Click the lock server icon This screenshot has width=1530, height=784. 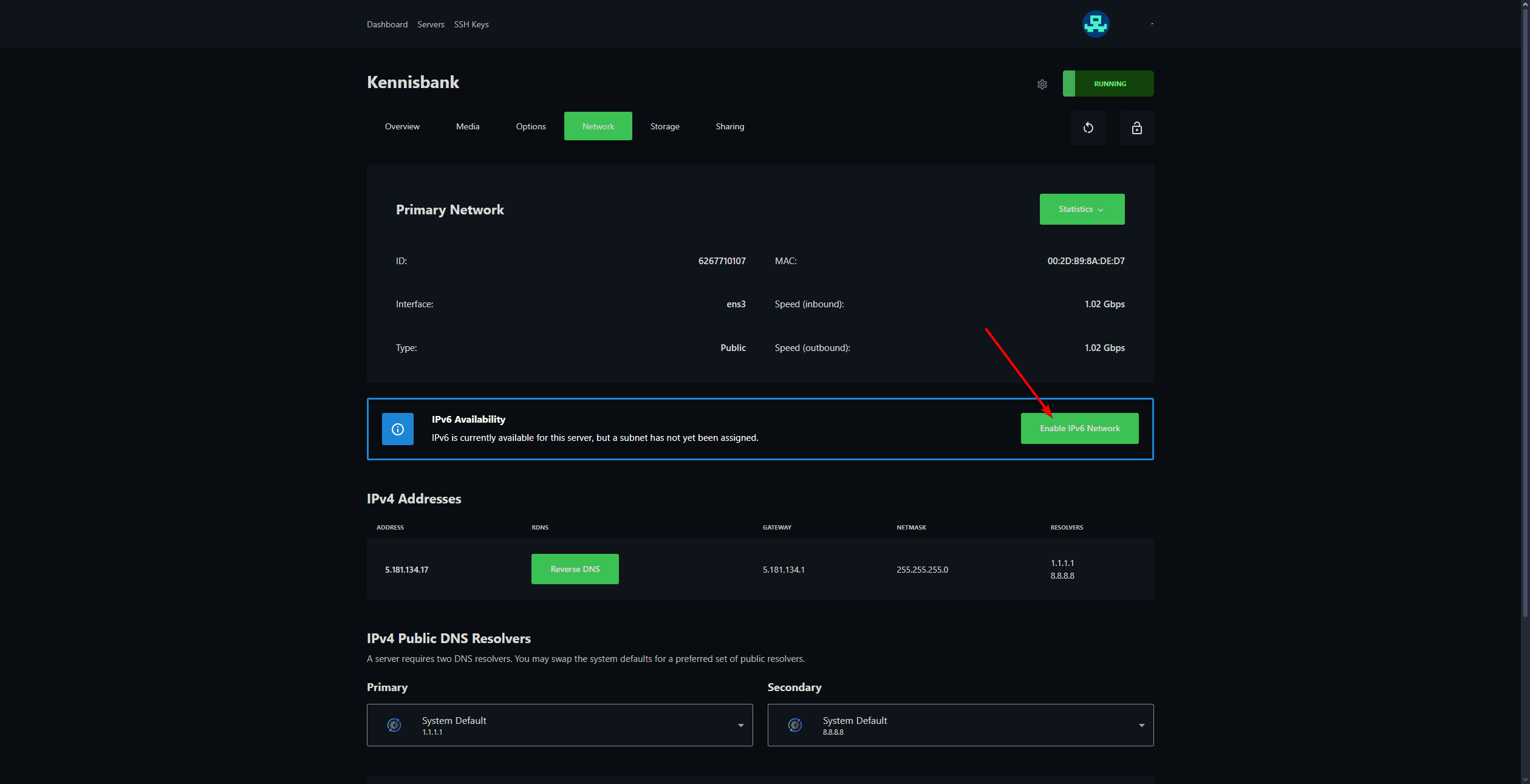click(x=1136, y=128)
